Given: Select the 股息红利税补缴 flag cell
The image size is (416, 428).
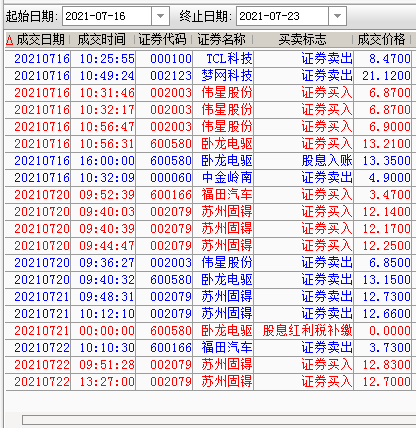Looking at the screenshot, I should tap(303, 331).
